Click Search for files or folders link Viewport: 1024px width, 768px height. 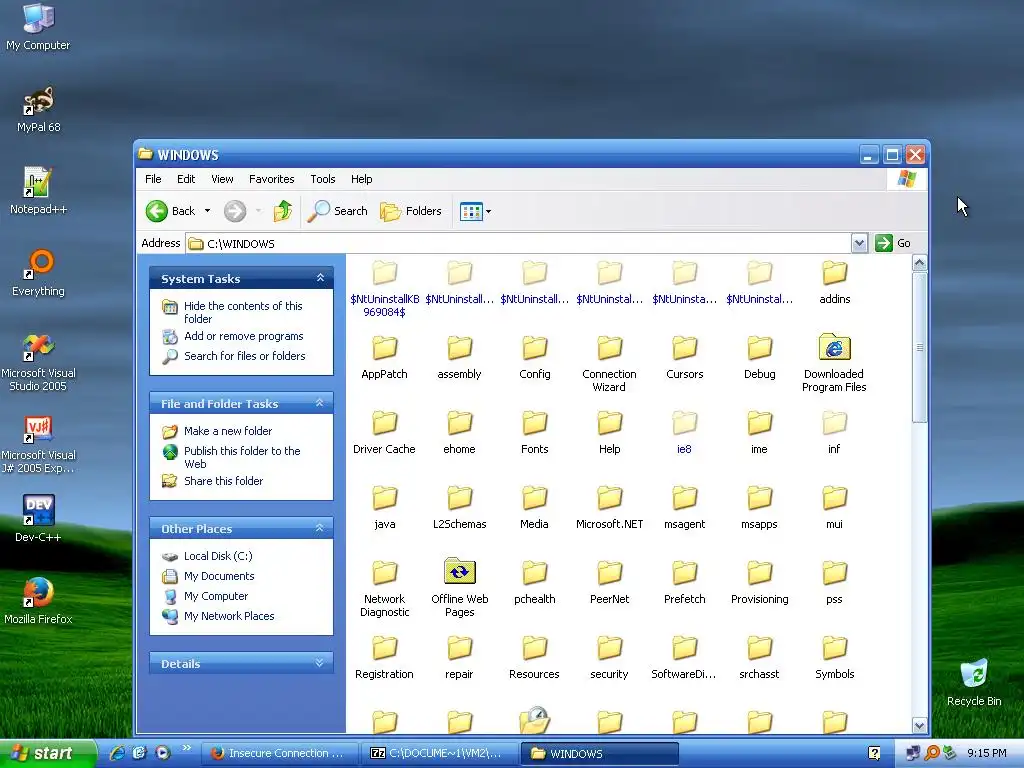point(245,356)
